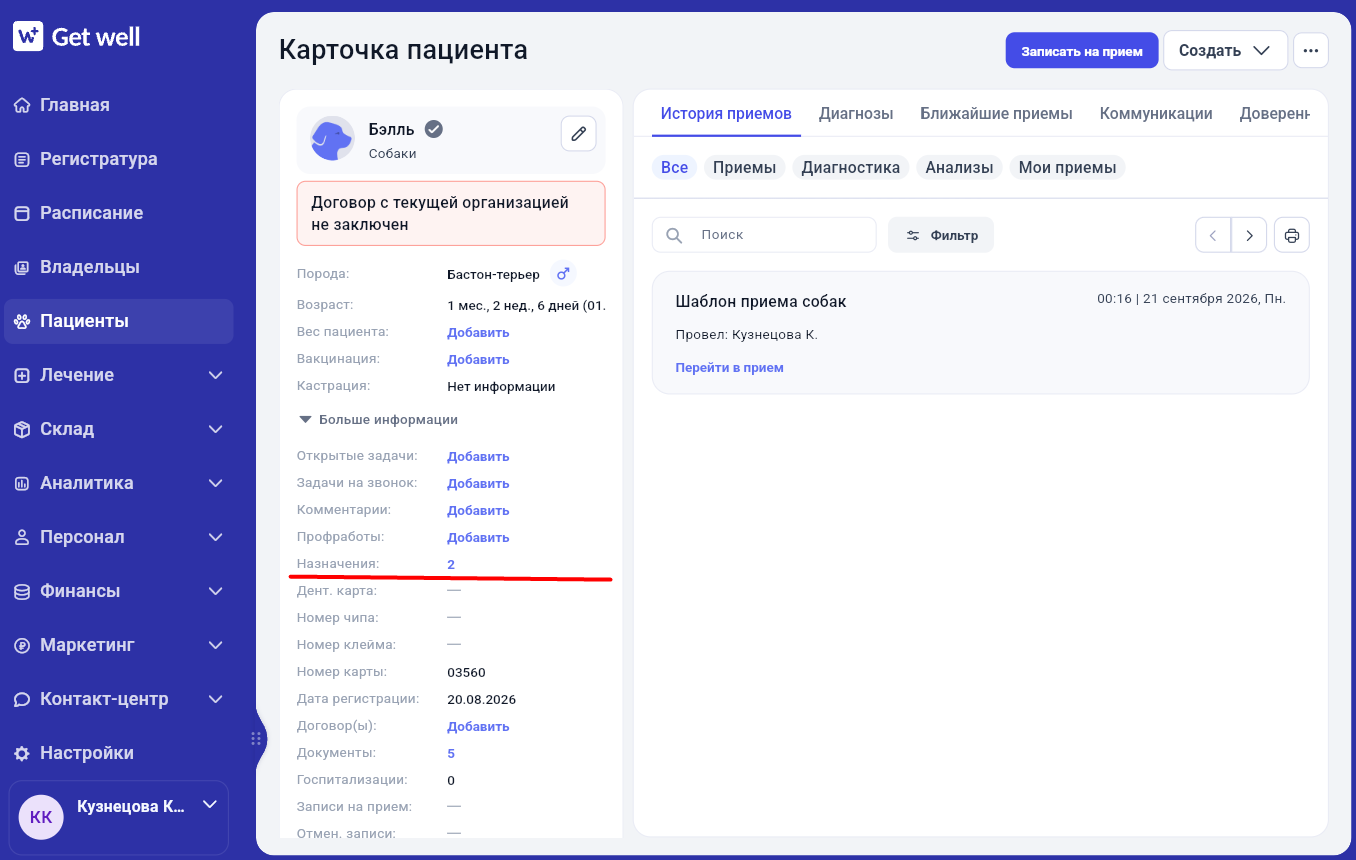This screenshot has height=860, width=1356.
Task: Open the Создать dropdown
Action: point(1225,50)
